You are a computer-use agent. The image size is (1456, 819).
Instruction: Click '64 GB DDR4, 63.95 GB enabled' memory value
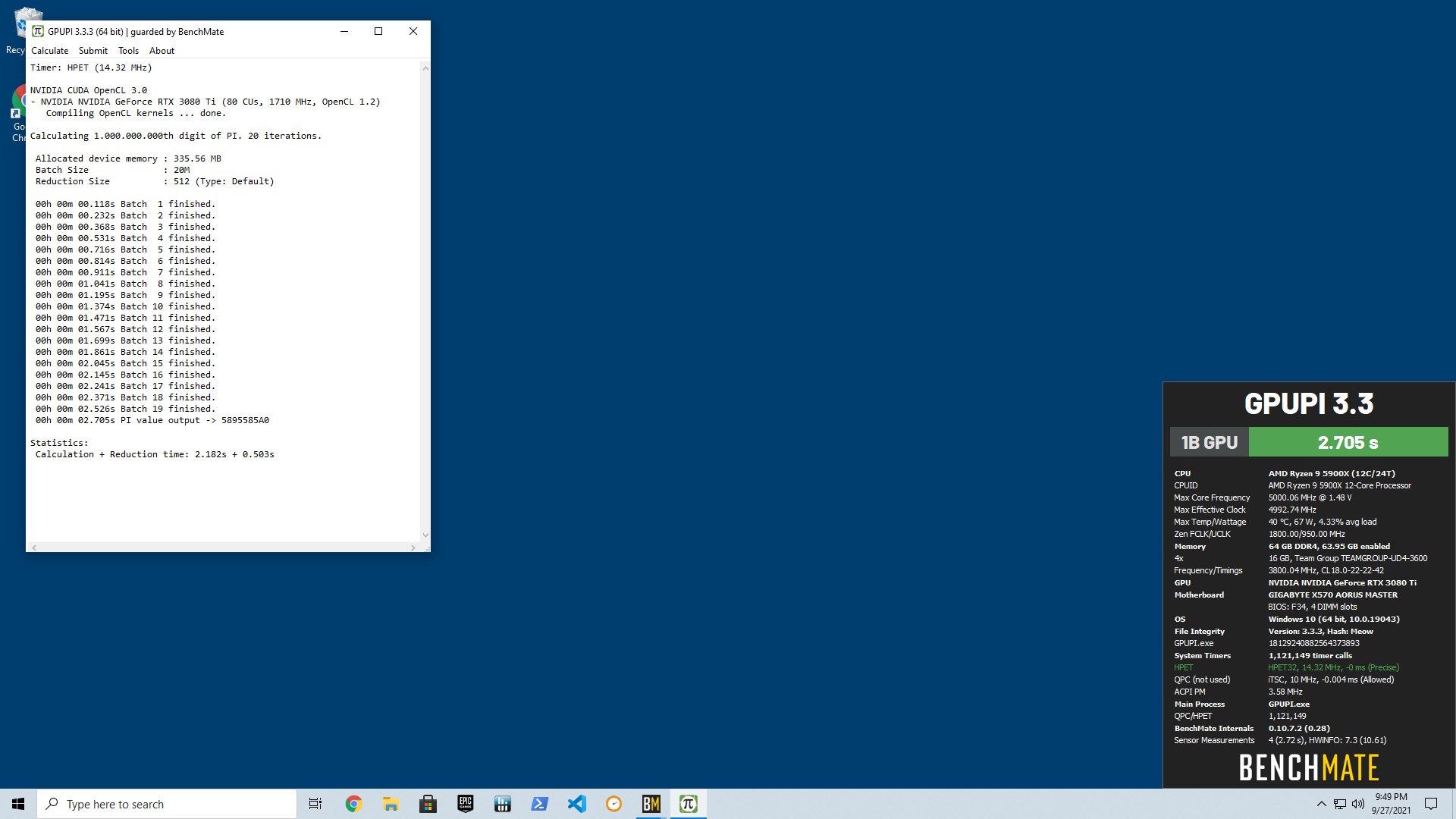click(1329, 546)
